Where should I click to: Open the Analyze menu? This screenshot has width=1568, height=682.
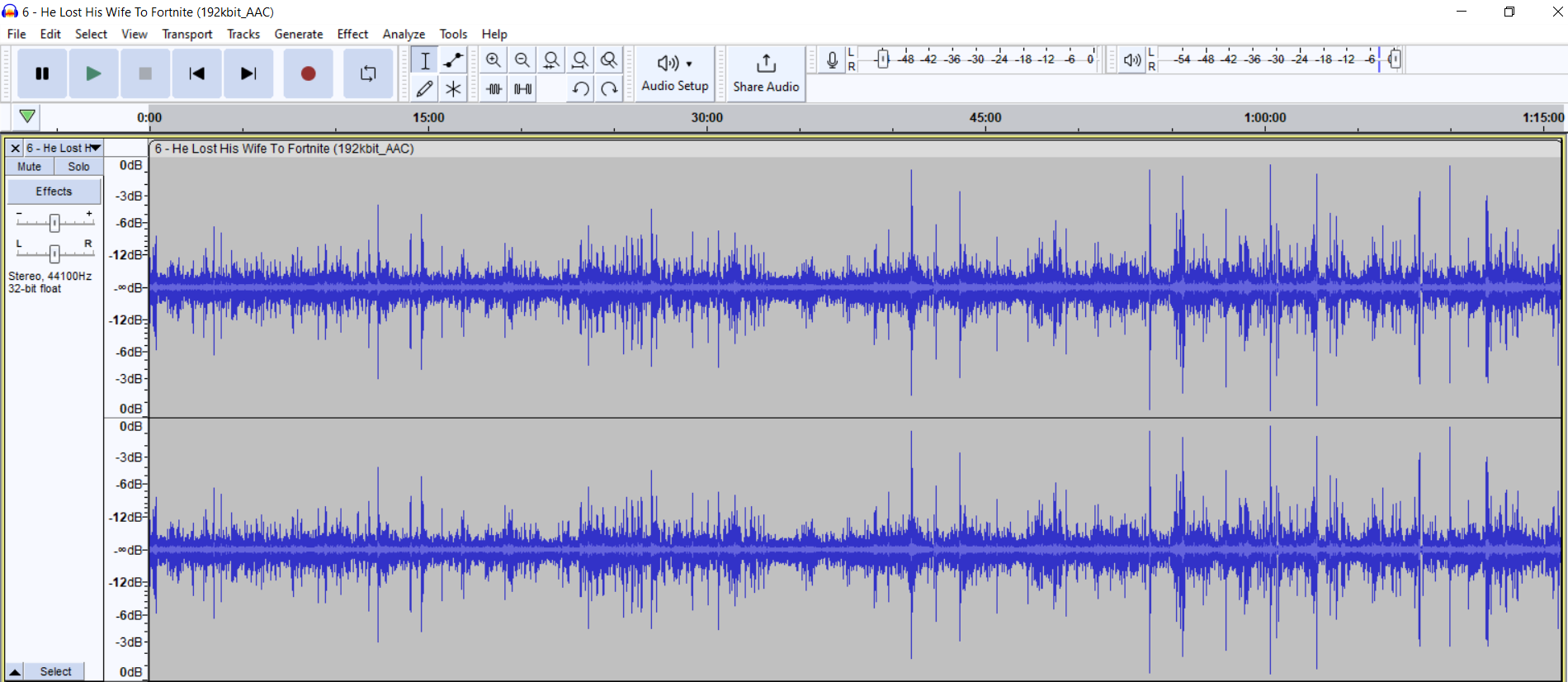(404, 34)
